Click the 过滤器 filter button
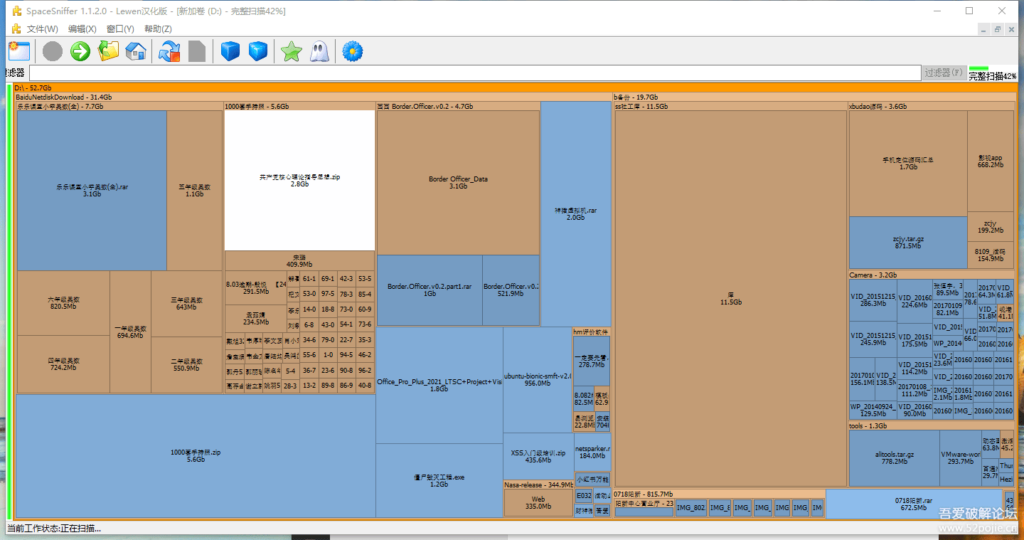 point(943,73)
